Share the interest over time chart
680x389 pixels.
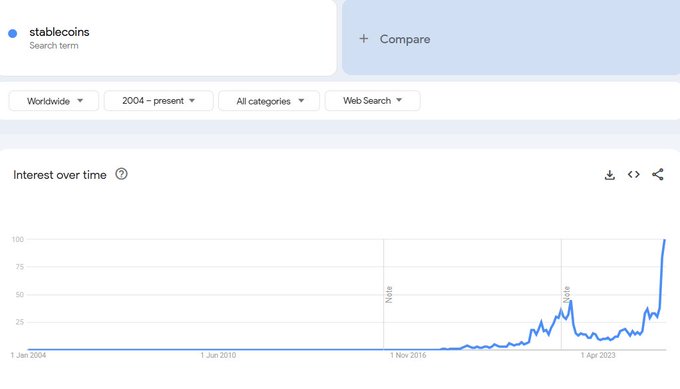point(657,174)
